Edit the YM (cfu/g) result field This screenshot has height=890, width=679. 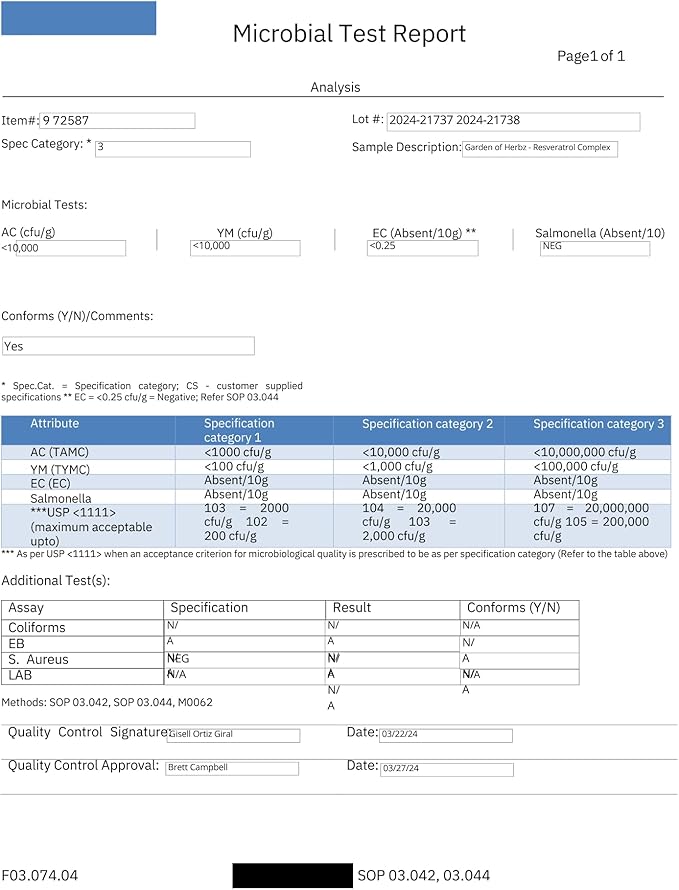coord(245,247)
